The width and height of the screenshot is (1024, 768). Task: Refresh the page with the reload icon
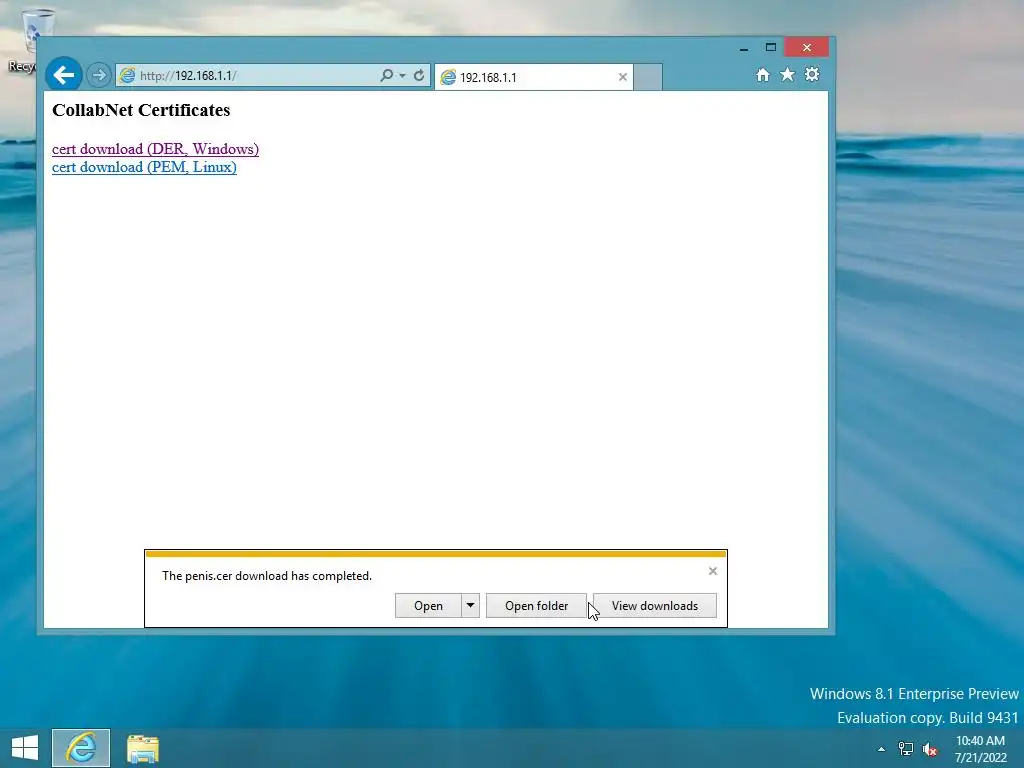click(419, 75)
